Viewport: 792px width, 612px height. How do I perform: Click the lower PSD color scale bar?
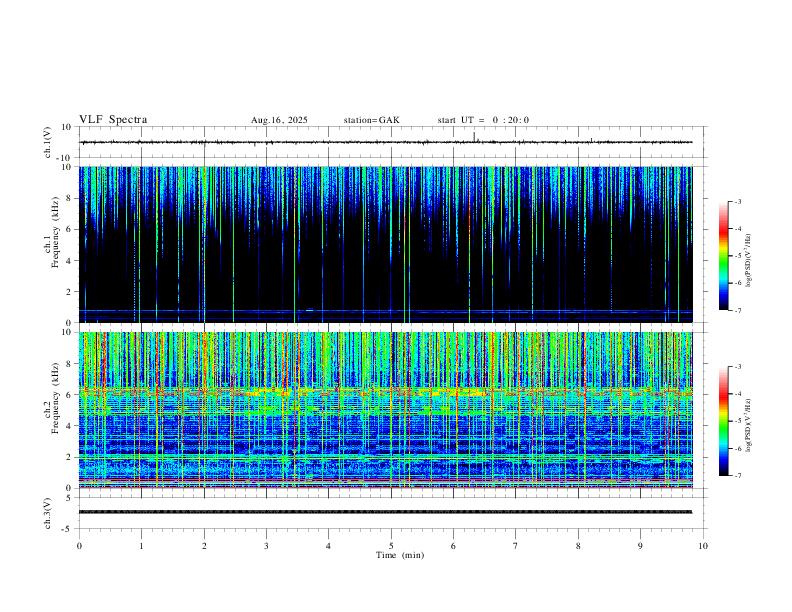point(723,421)
